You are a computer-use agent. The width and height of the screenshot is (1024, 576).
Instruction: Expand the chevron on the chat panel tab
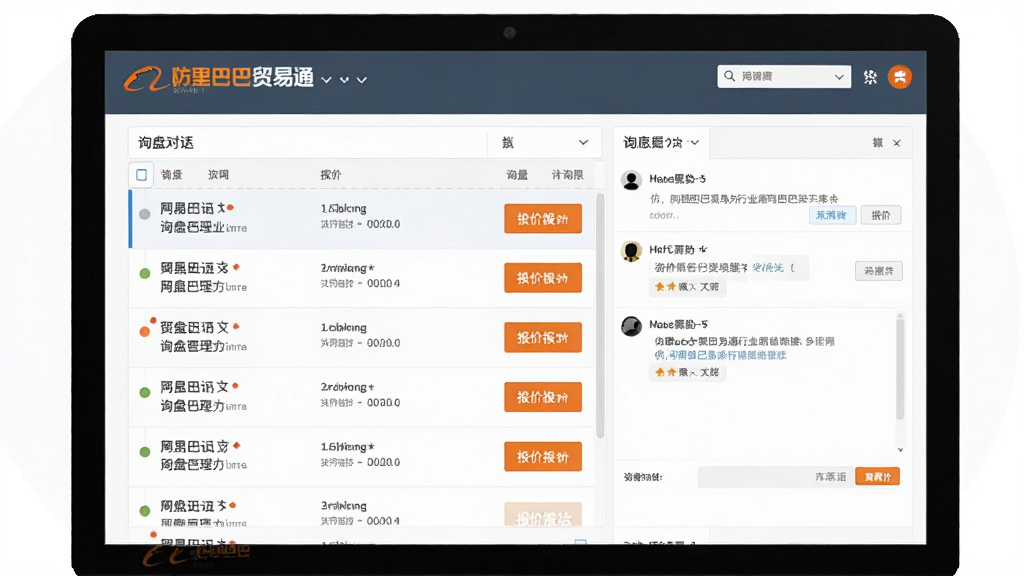[695, 142]
